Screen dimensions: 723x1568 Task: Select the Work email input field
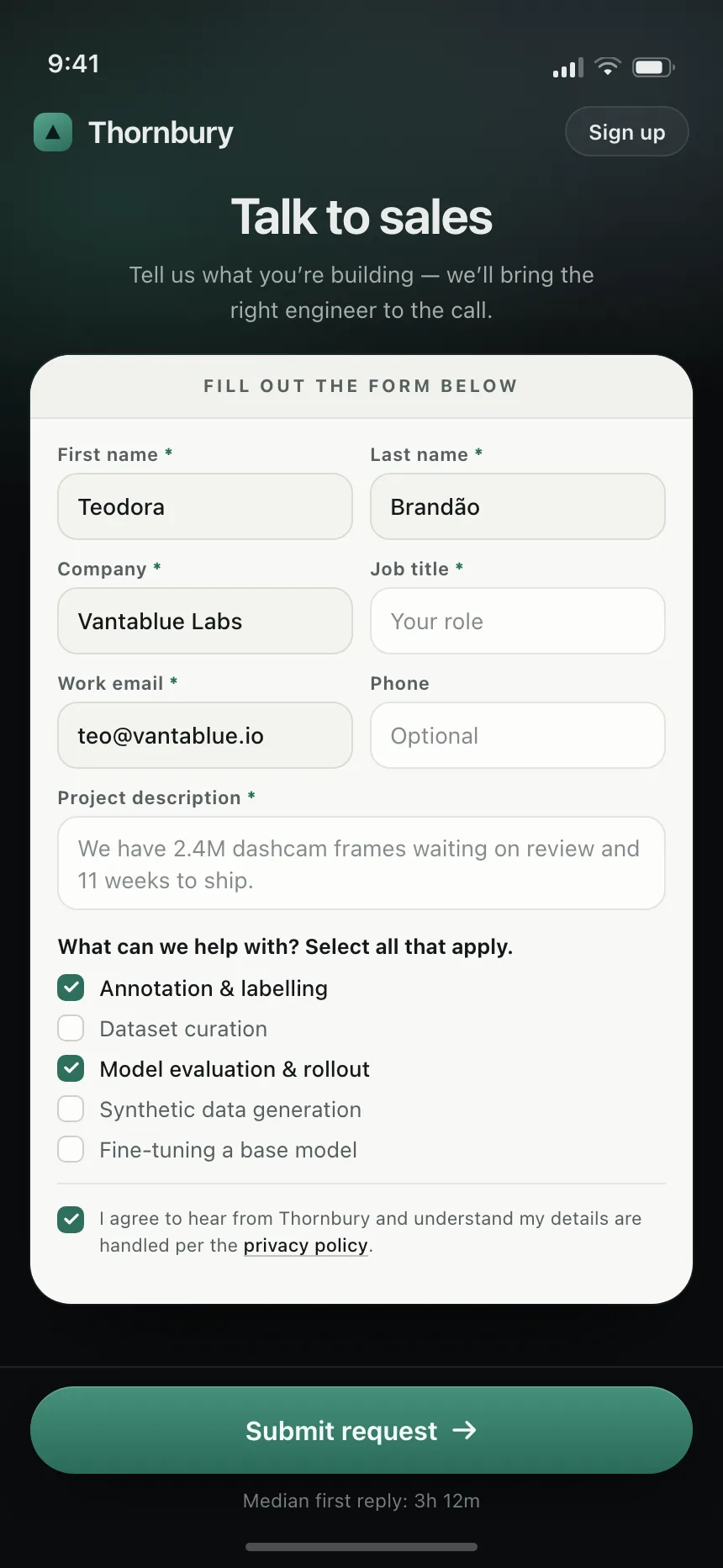205,735
